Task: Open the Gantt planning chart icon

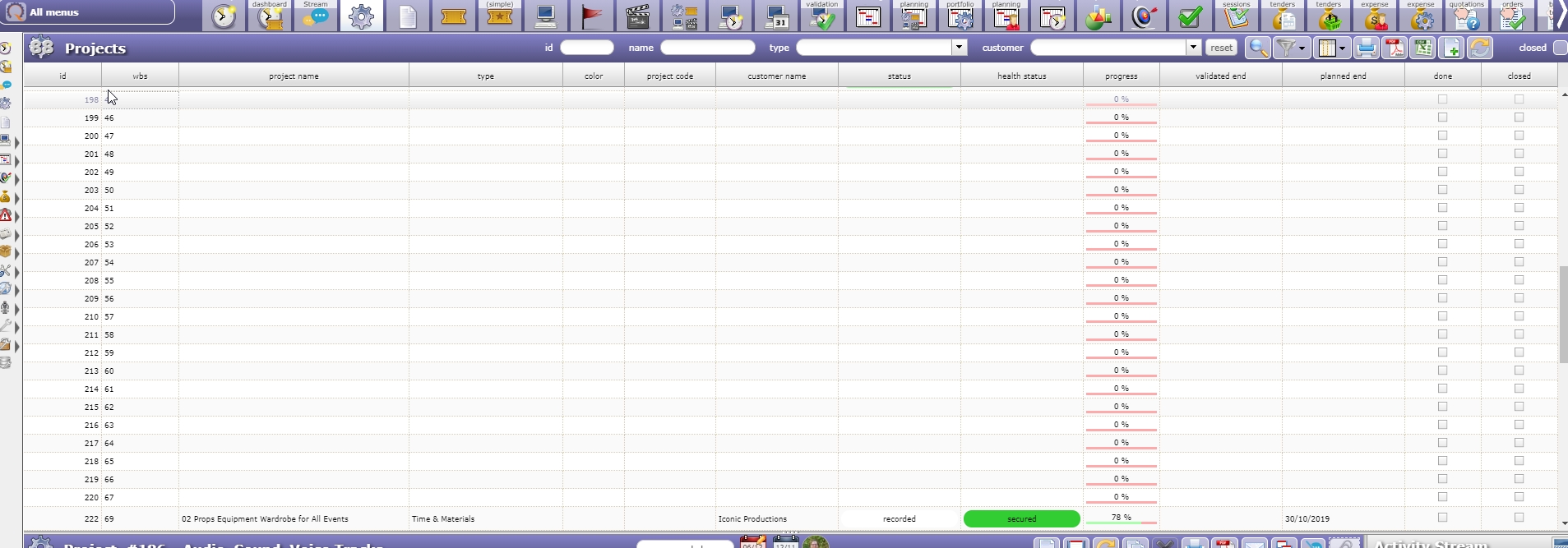Action: [x=868, y=16]
